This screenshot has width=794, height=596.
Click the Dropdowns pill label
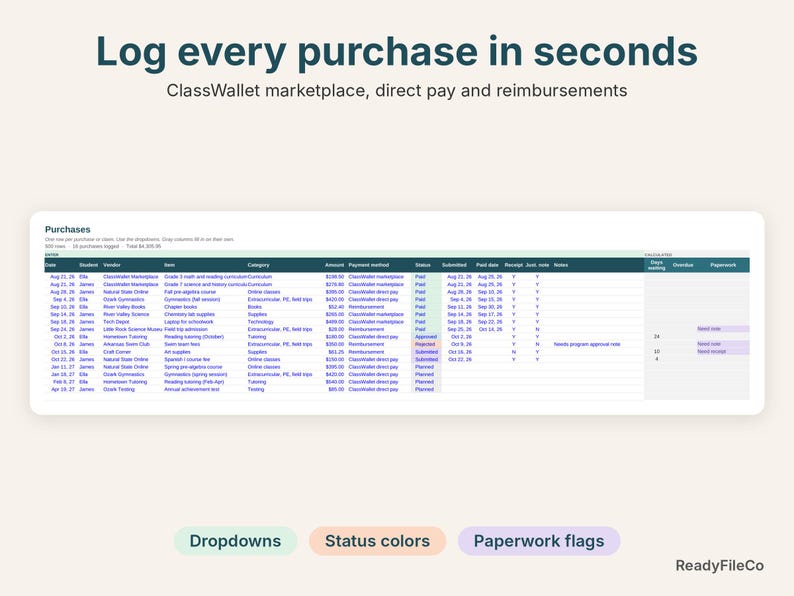pos(235,541)
